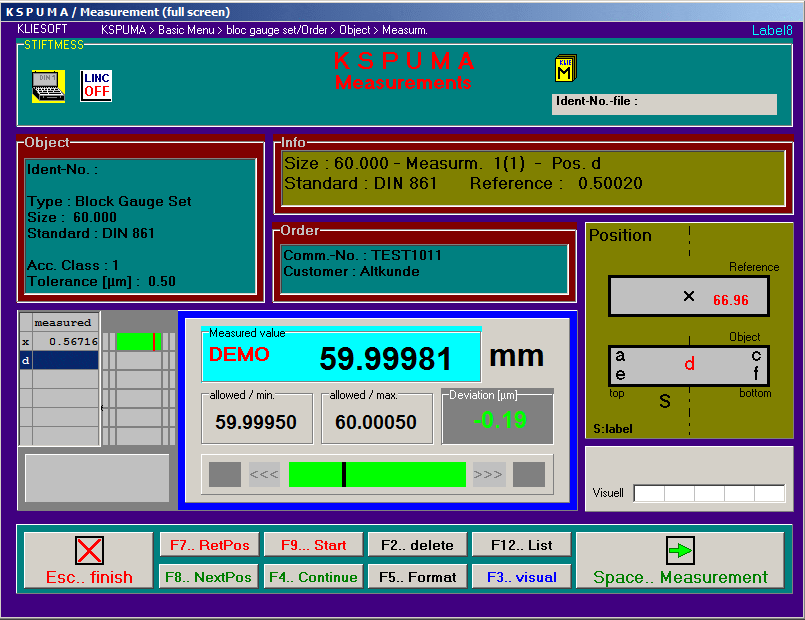Click the <<< arrows left of deviation bar
The width and height of the screenshot is (805, 620).
(x=265, y=474)
